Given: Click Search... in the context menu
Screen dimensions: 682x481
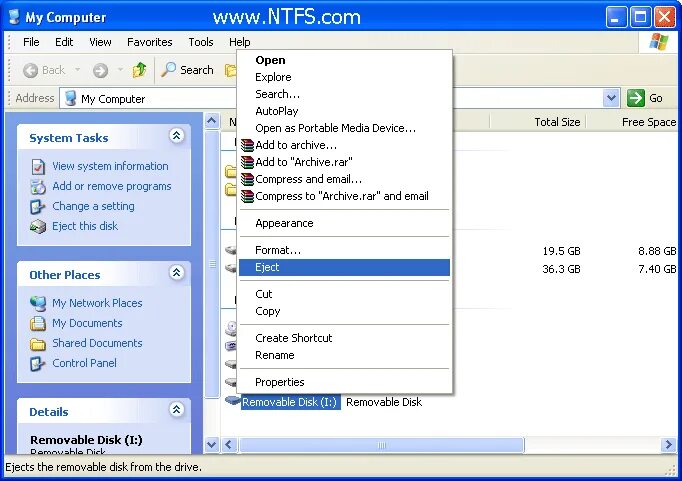Looking at the screenshot, I should 344,94.
